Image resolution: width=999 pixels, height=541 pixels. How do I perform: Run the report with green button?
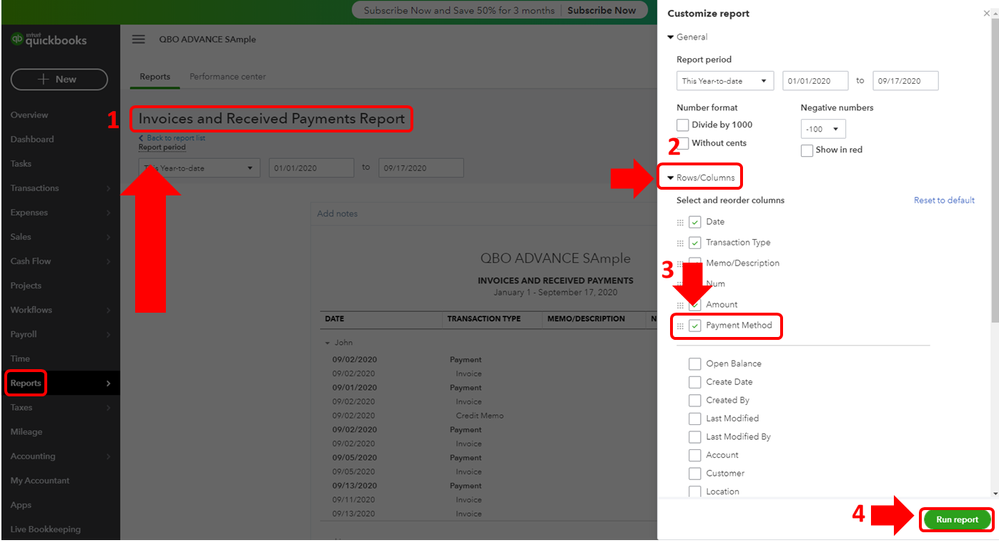tap(957, 519)
